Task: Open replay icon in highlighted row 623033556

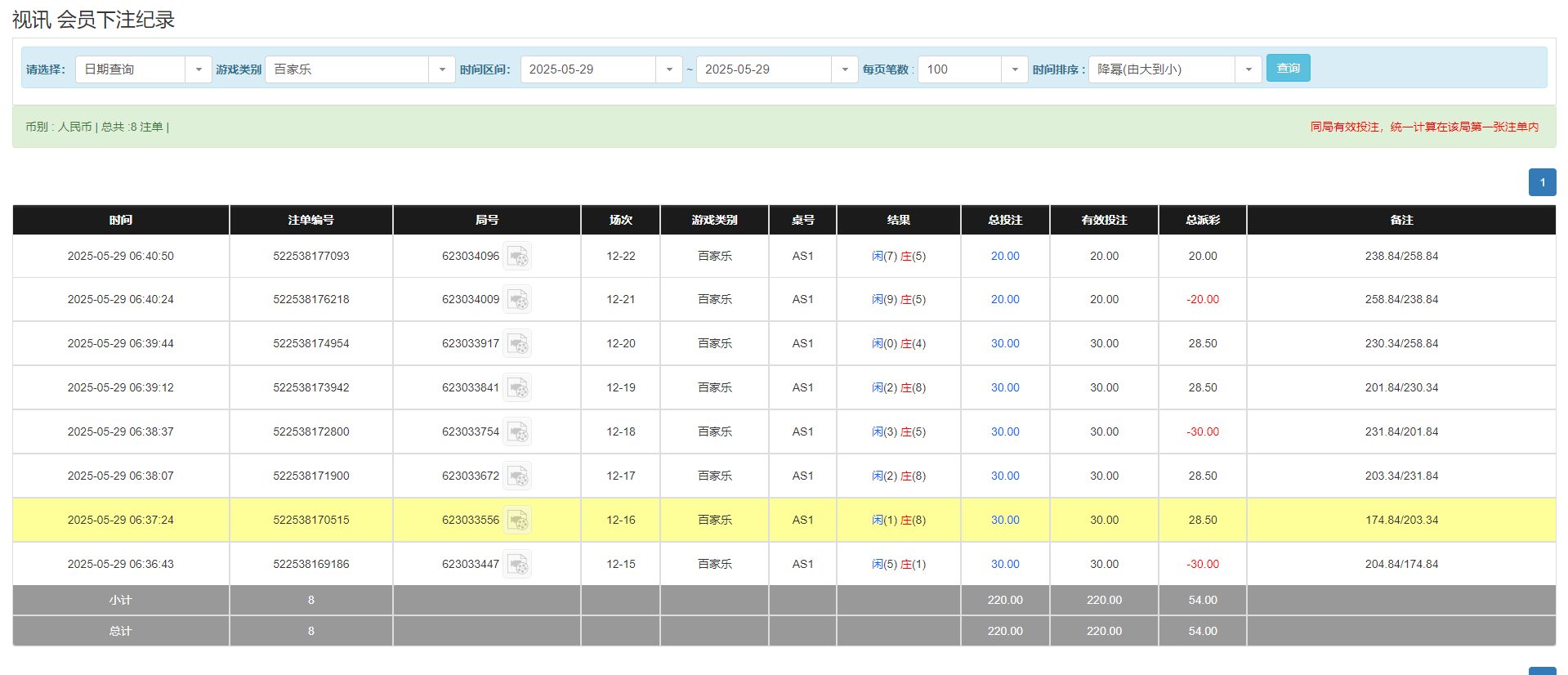Action: pos(517,521)
